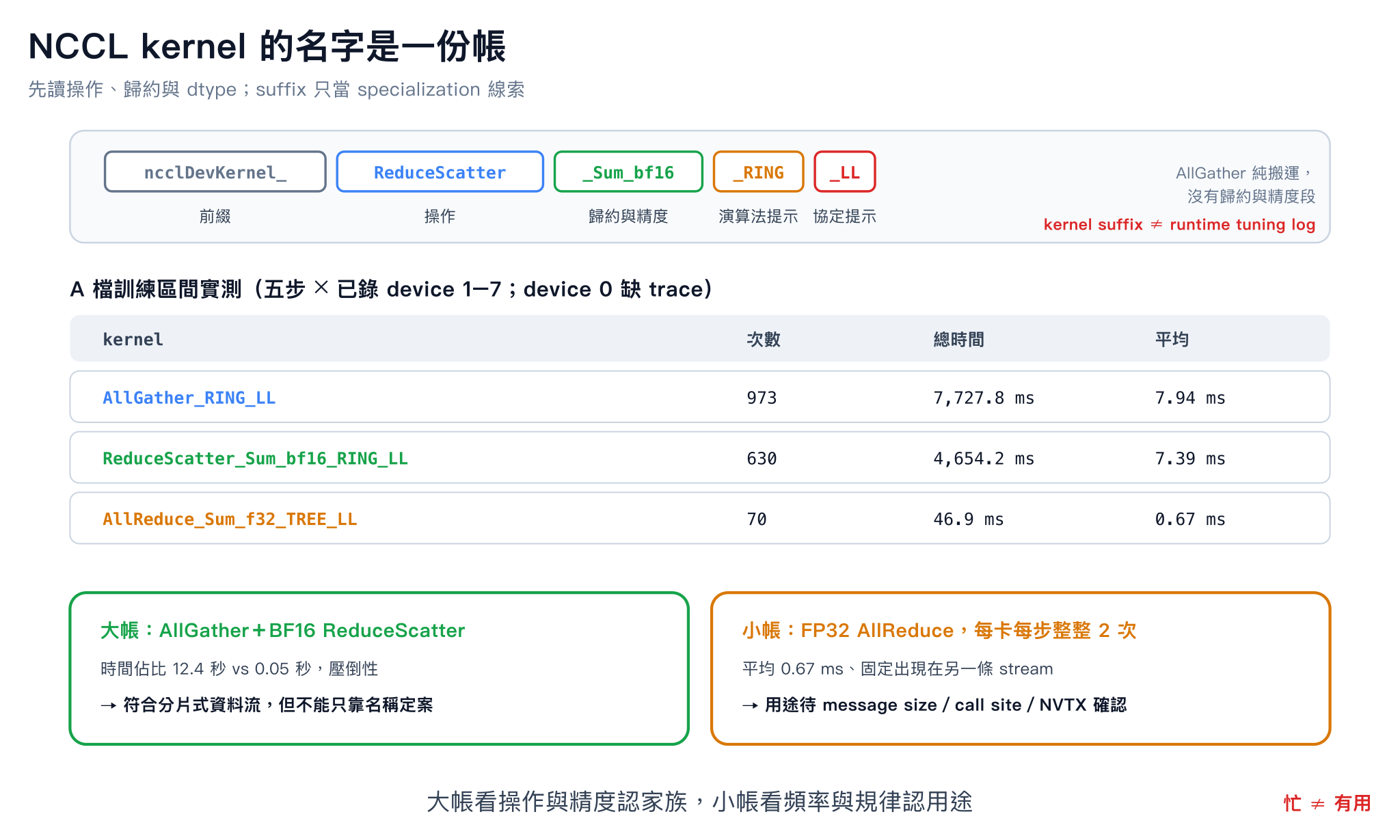Click the 演算法提示 label
Image resolution: width=1400 pixels, height=840 pixels.
click(758, 217)
